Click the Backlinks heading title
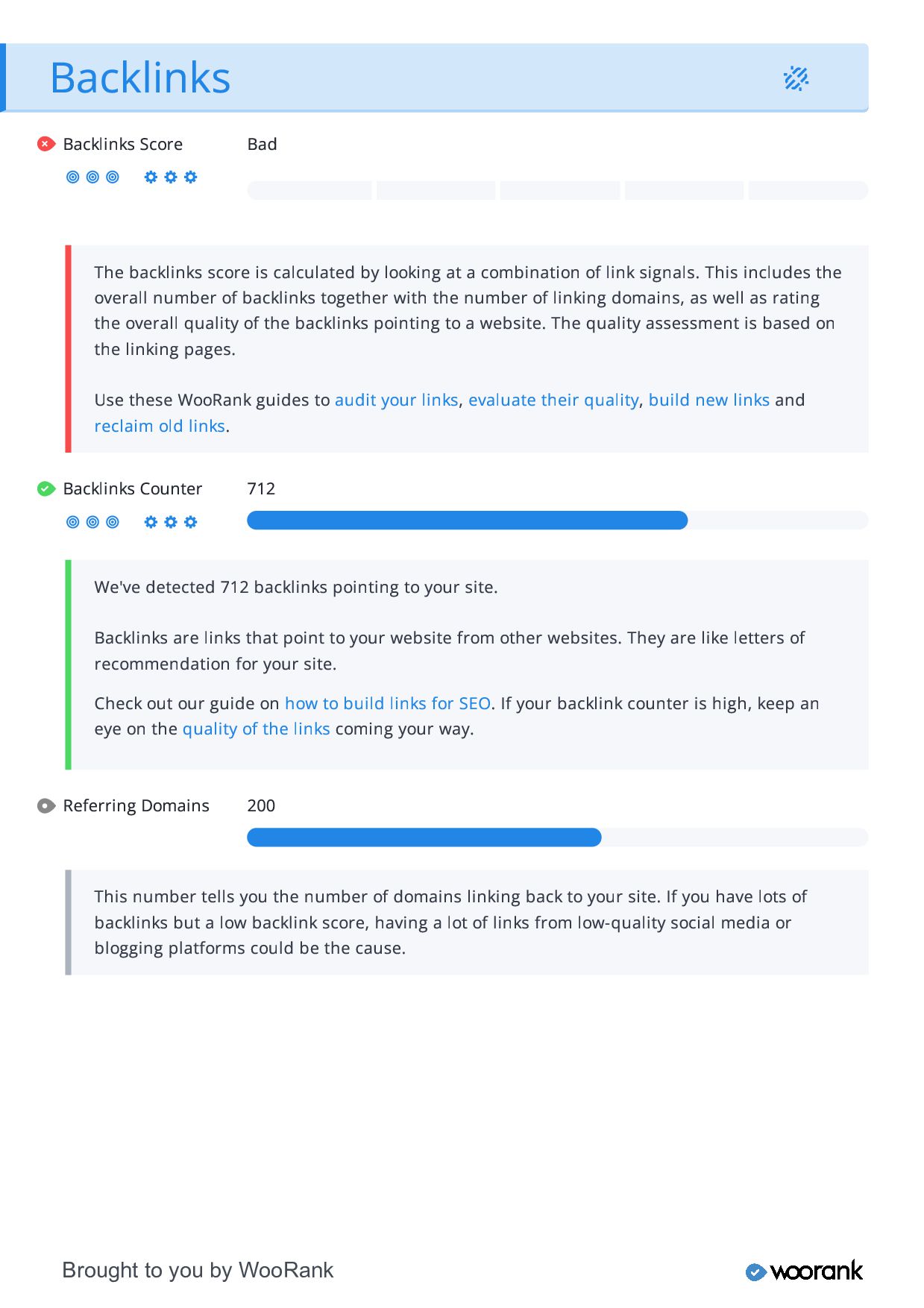Viewport: 924px width, 1308px height. (x=140, y=78)
